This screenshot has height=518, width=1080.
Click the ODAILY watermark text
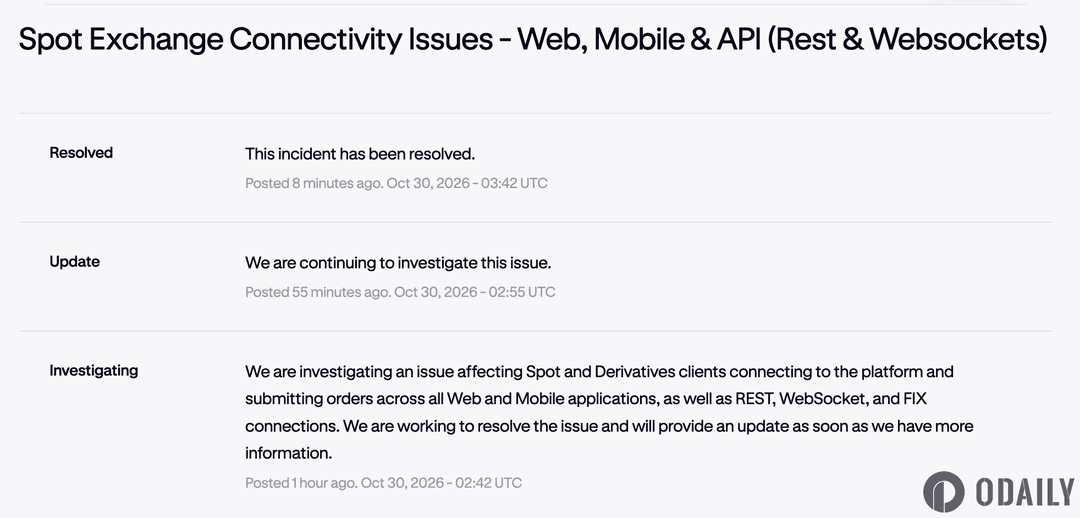[x=1026, y=493]
